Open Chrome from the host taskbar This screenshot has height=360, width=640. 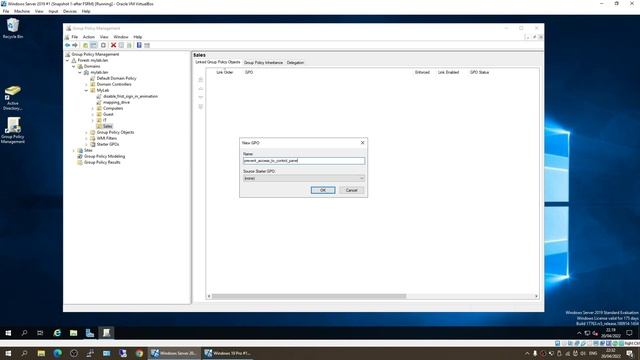click(139, 353)
